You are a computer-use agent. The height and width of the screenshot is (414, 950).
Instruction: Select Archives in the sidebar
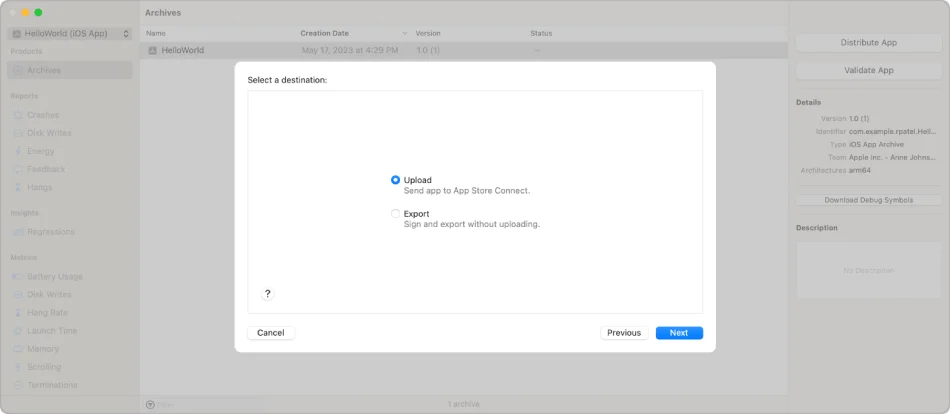click(70, 70)
